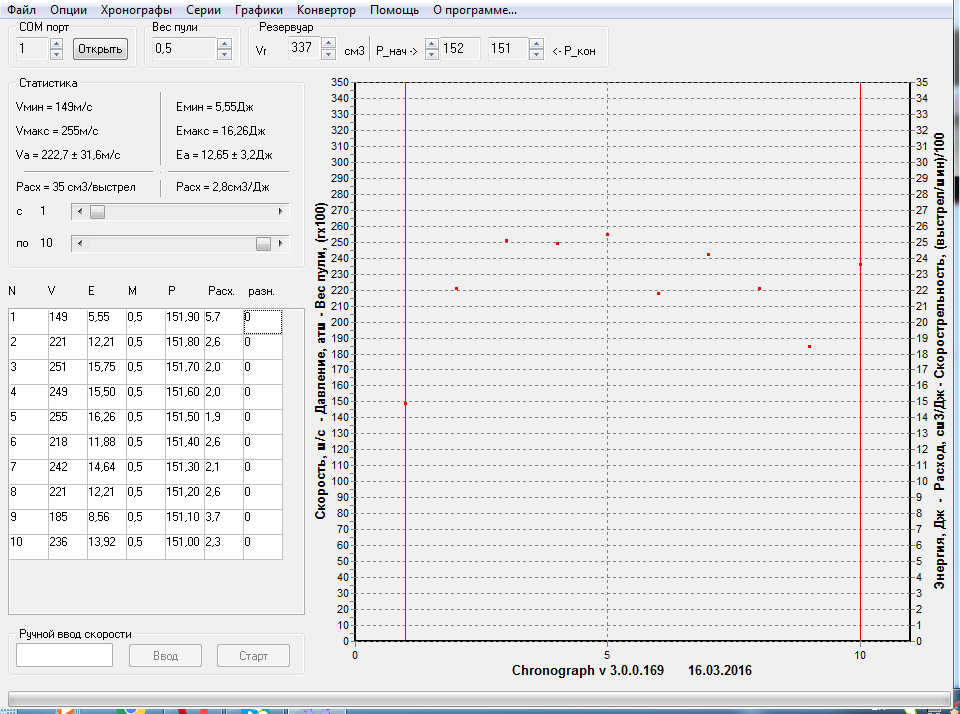Click the Вес пули value field
Viewport: 960px width, 714px height.
(x=184, y=49)
